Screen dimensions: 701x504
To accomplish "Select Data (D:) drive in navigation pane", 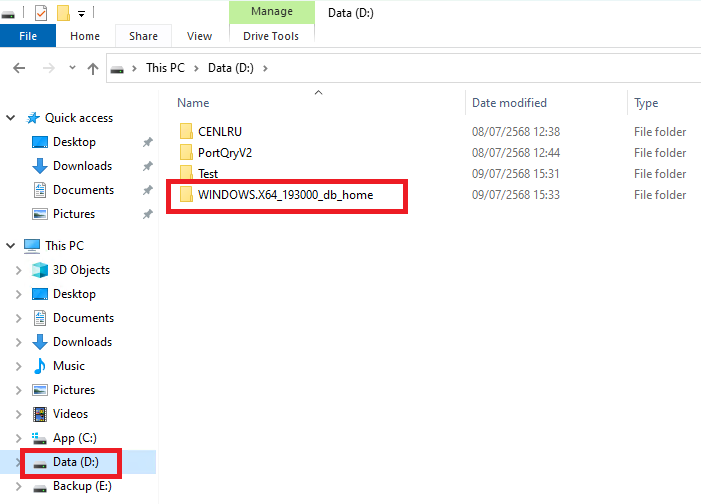I will 76,462.
